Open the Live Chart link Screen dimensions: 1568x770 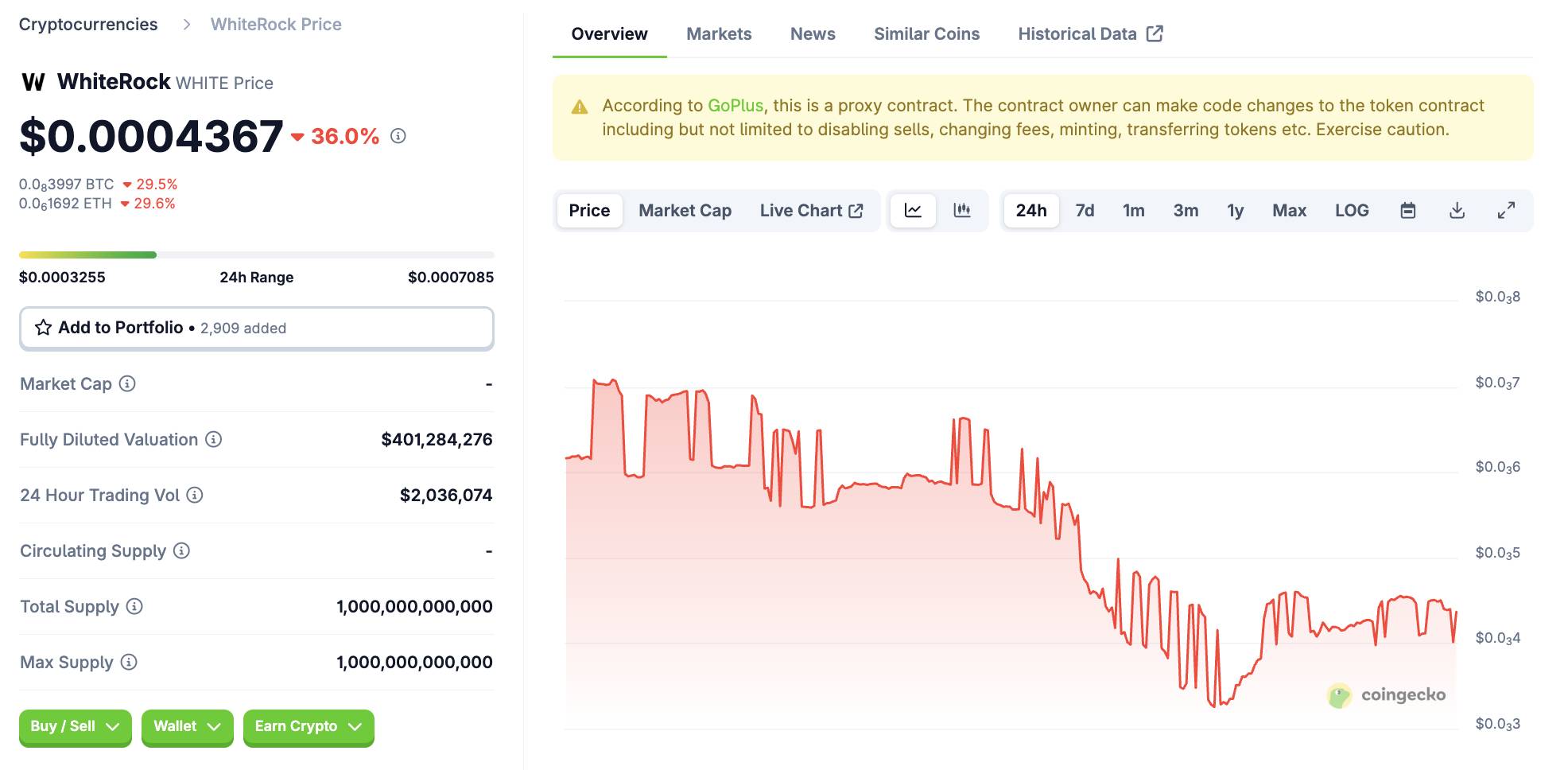(811, 211)
